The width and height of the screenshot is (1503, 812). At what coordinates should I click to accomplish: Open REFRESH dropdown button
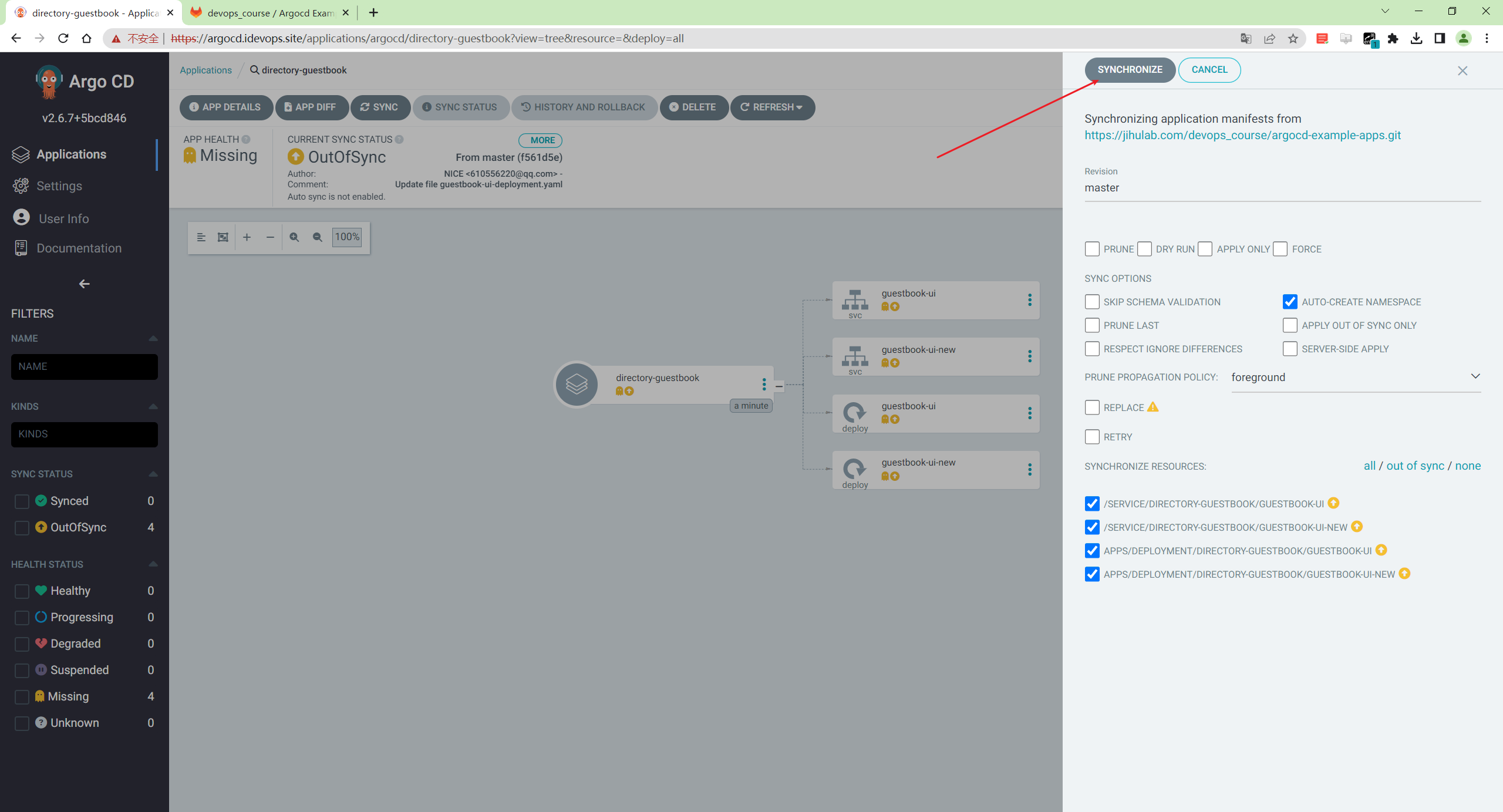pyautogui.click(x=772, y=107)
